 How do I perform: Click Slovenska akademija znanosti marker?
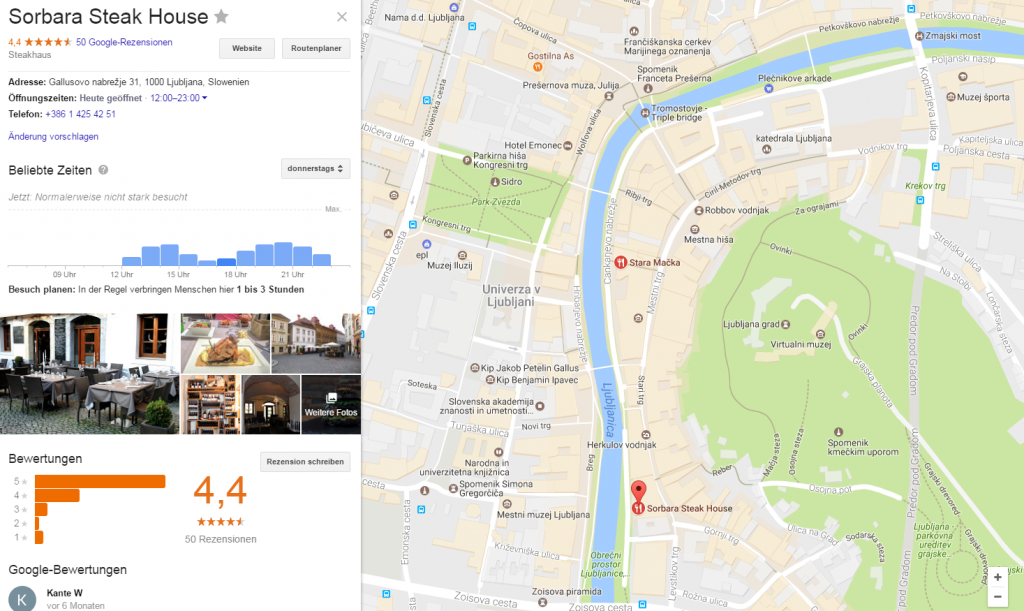tap(540, 406)
